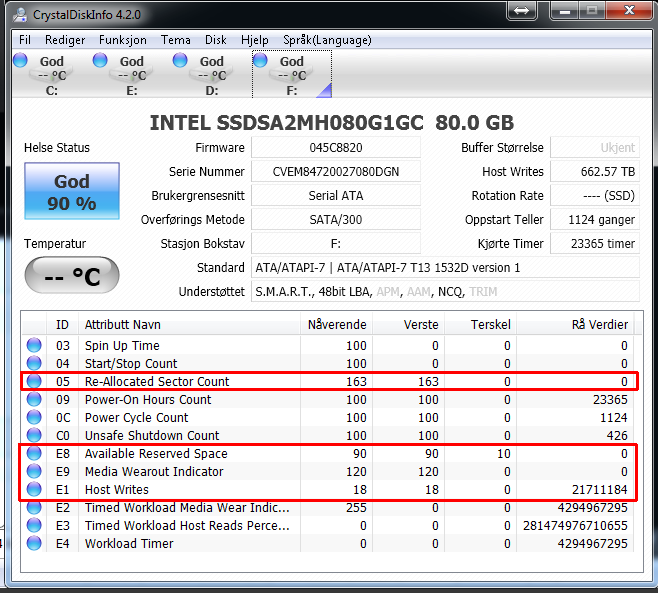Select the Workload Timer row name
Screen dimensions: 658x593
click(x=129, y=544)
